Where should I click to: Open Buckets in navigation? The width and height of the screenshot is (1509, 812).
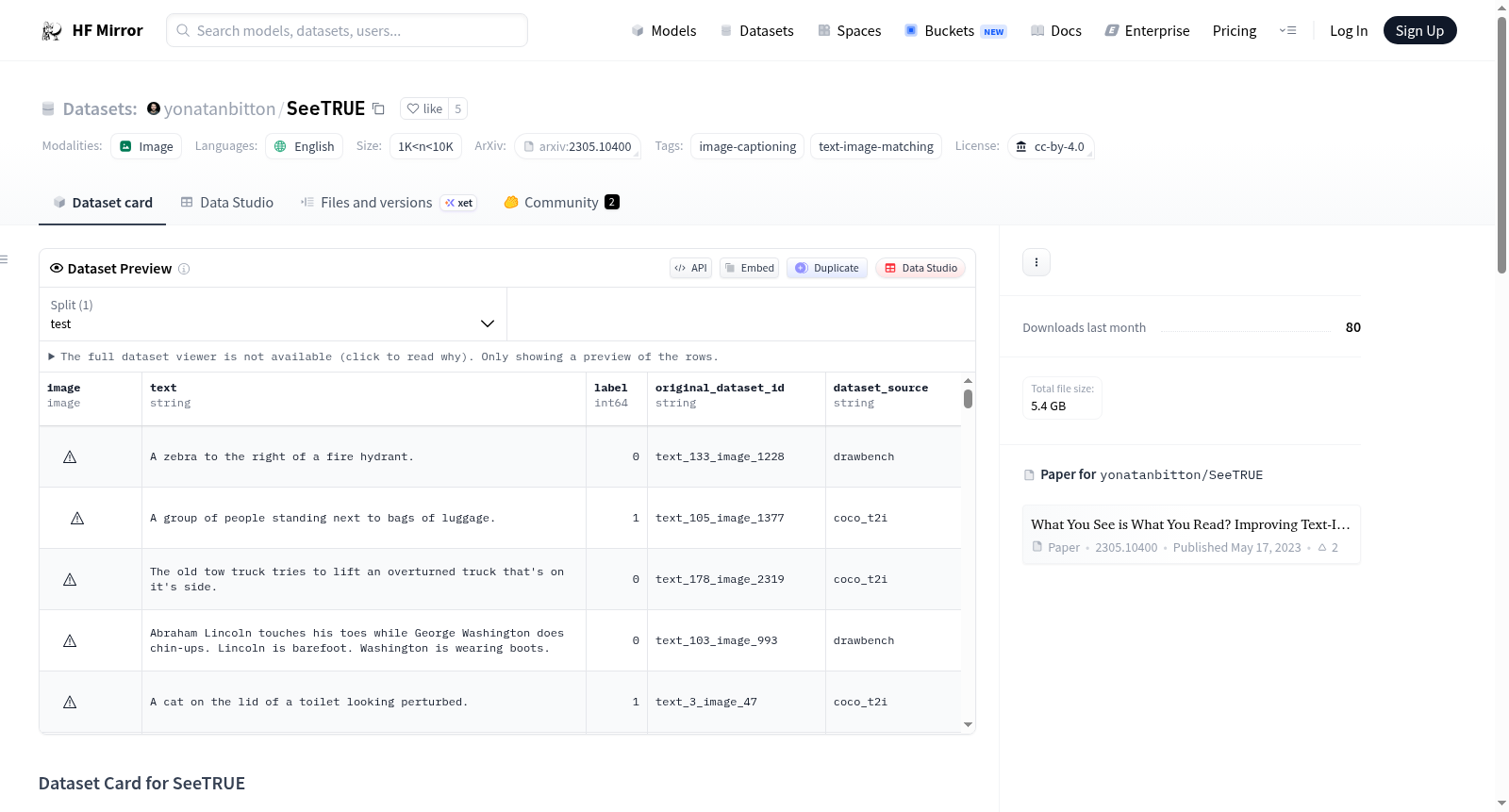(x=955, y=31)
